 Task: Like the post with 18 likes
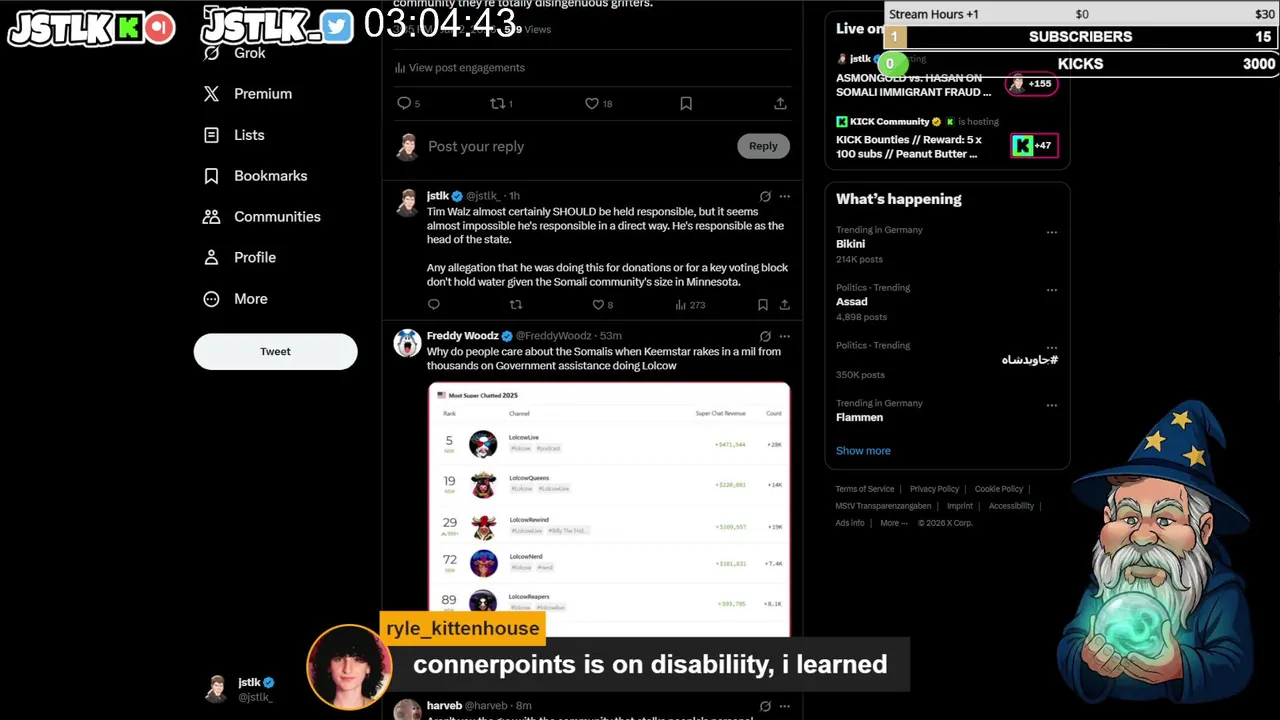coord(598,103)
